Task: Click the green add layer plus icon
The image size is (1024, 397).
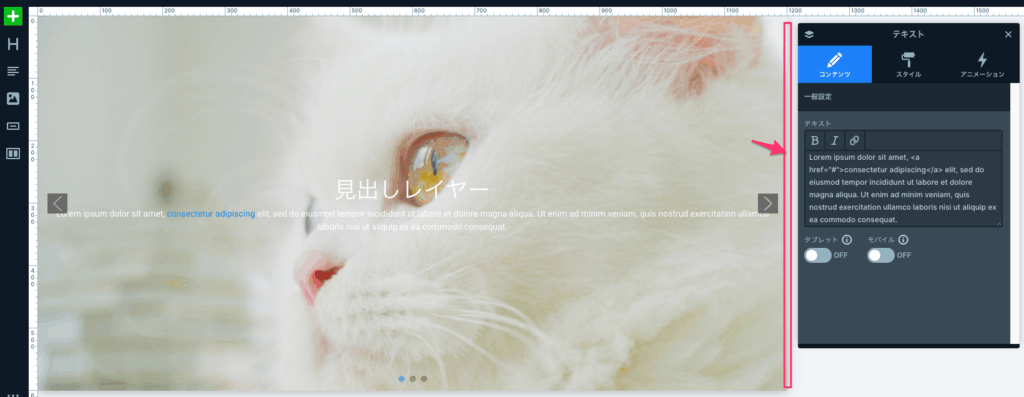Action: tap(13, 16)
